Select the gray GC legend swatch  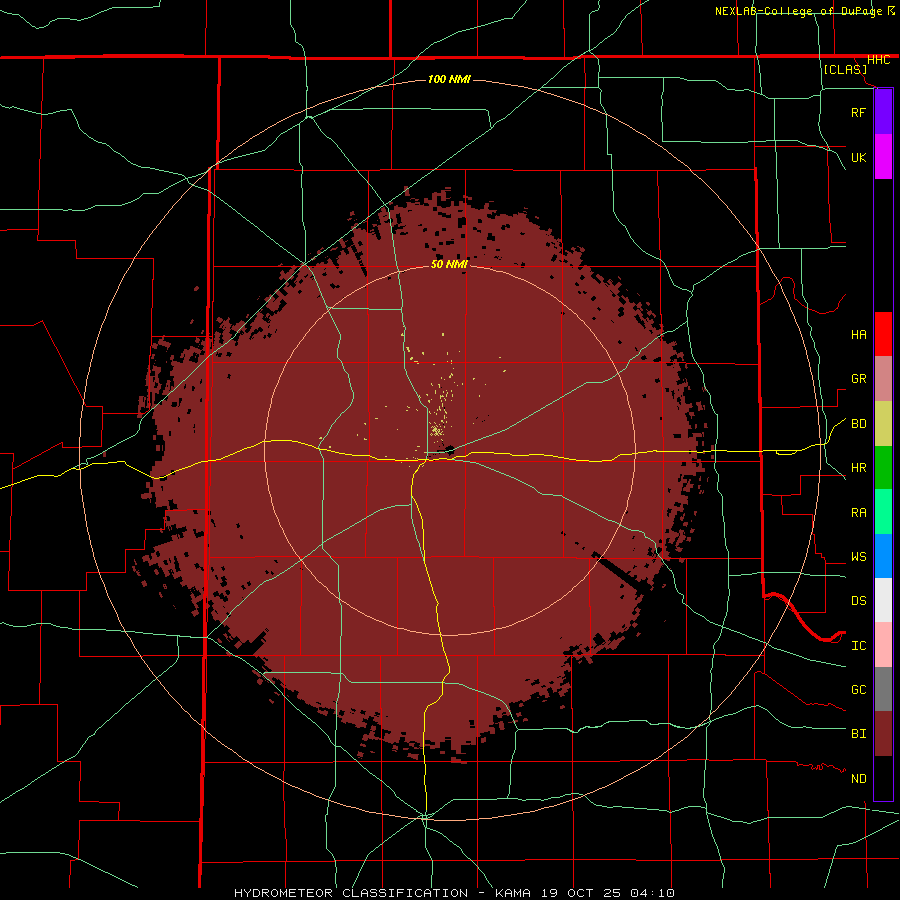(x=883, y=689)
